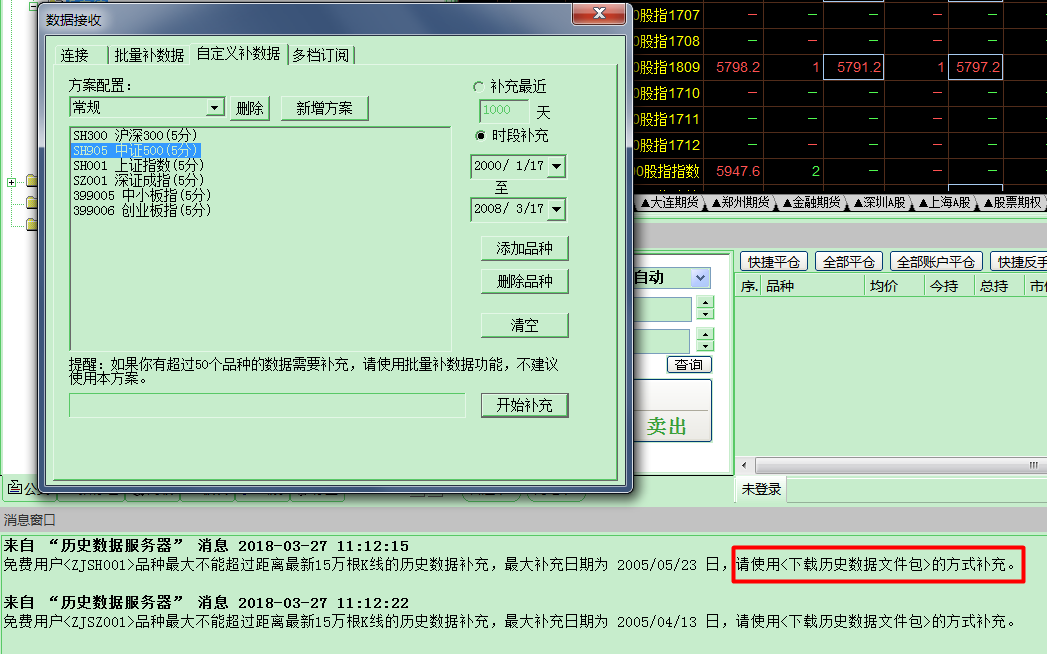This screenshot has width=1047, height=654.
Task: Click the days input field showing 1000
Action: [x=504, y=111]
